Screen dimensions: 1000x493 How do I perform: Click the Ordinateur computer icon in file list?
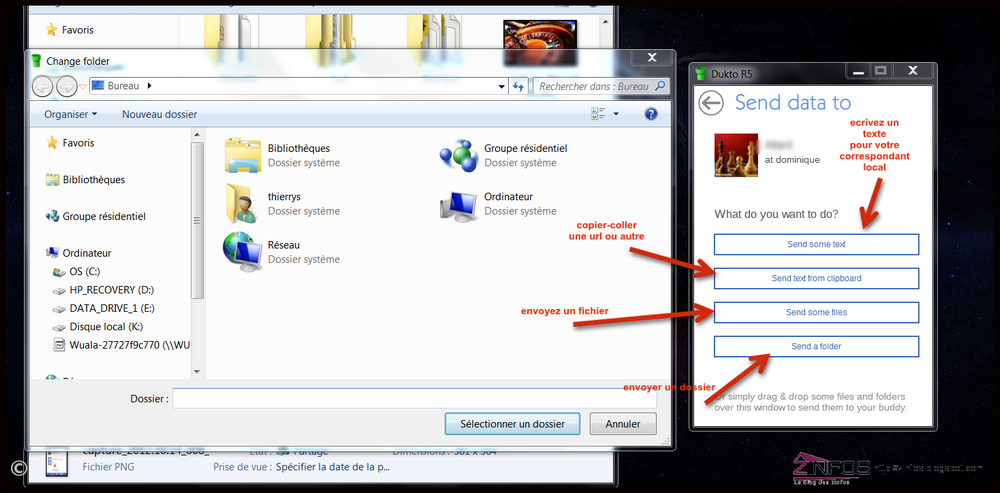click(459, 205)
